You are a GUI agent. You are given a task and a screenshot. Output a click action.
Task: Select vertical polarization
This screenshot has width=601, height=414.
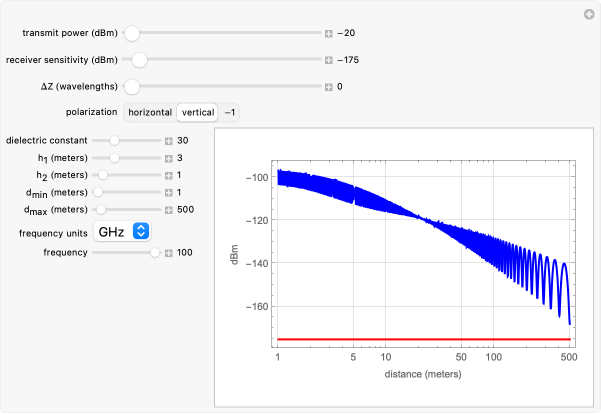[x=197, y=113]
